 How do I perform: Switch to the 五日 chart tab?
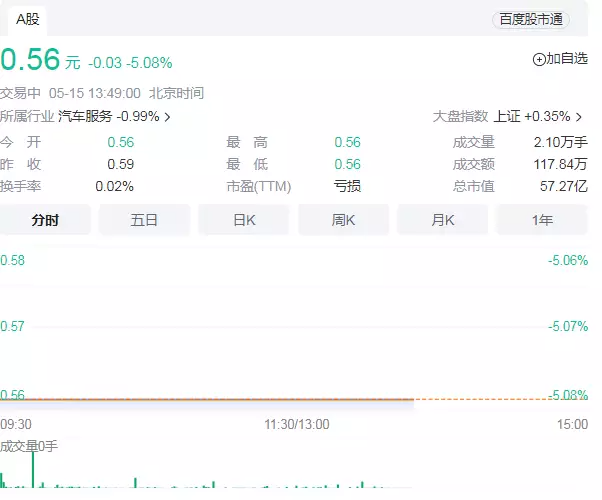click(144, 220)
